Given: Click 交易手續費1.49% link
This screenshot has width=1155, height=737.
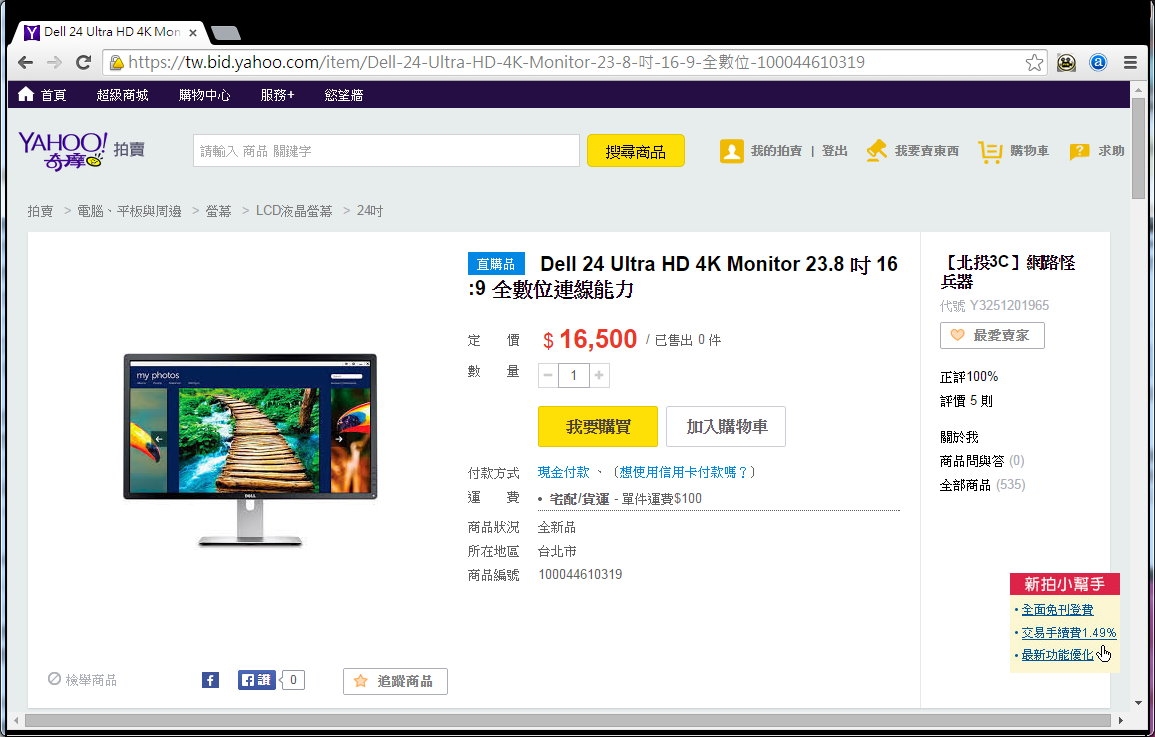Looking at the screenshot, I should pyautogui.click(x=1069, y=632).
